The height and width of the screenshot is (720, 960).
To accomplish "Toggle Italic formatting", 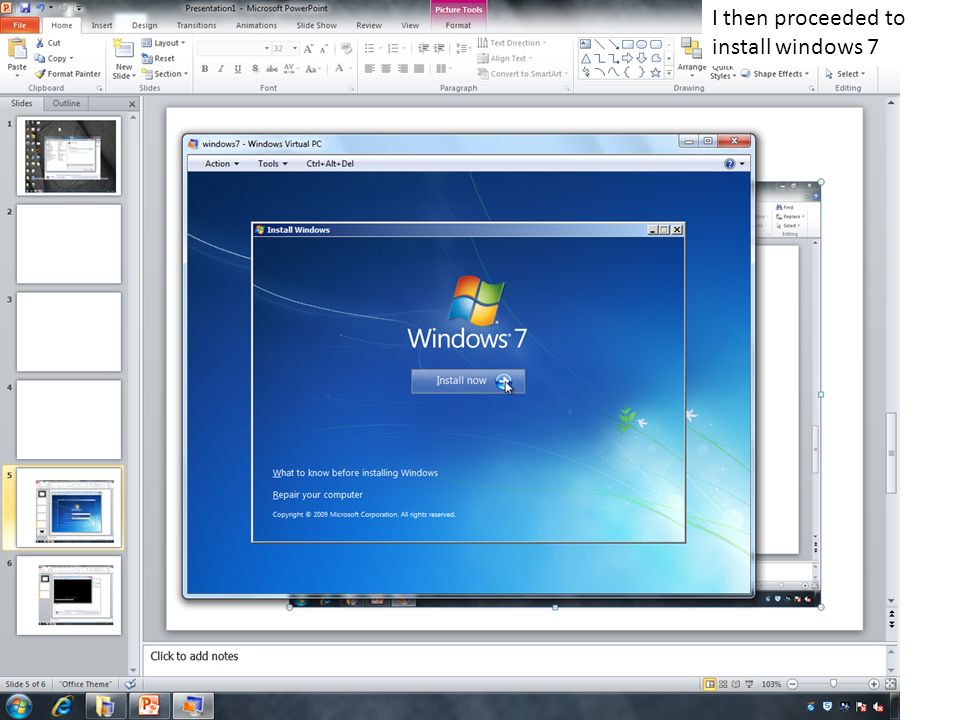I will pos(221,69).
